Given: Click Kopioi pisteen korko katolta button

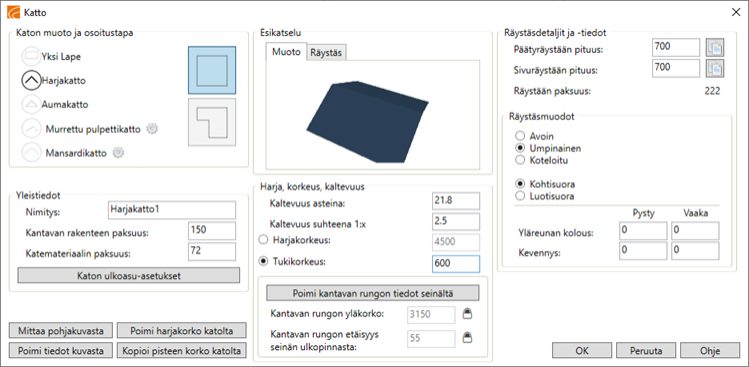Looking at the screenshot, I should click(x=182, y=350).
